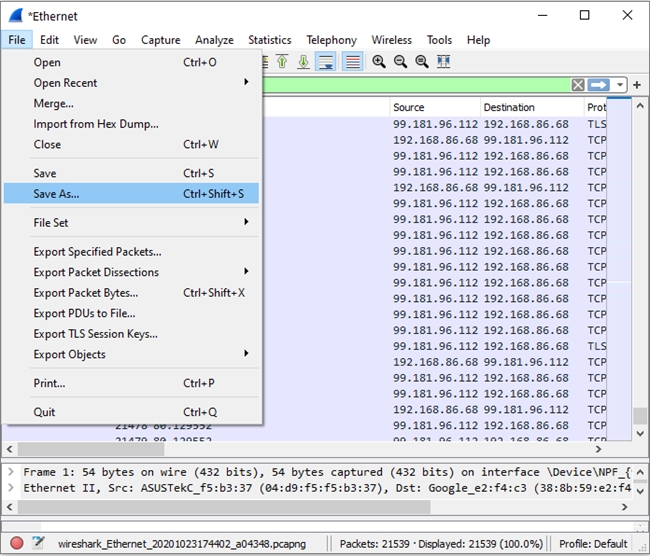
Task: Open the display filter history dropdown
Action: pos(620,86)
